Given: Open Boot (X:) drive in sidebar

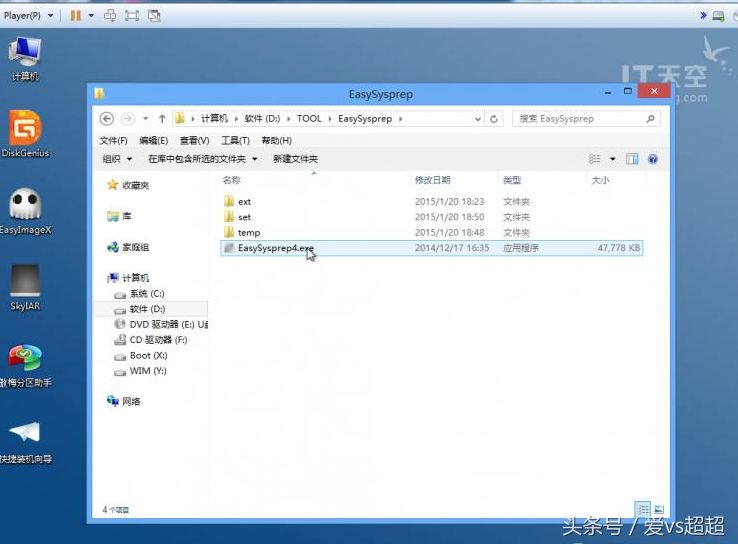Looking at the screenshot, I should click(x=141, y=355).
